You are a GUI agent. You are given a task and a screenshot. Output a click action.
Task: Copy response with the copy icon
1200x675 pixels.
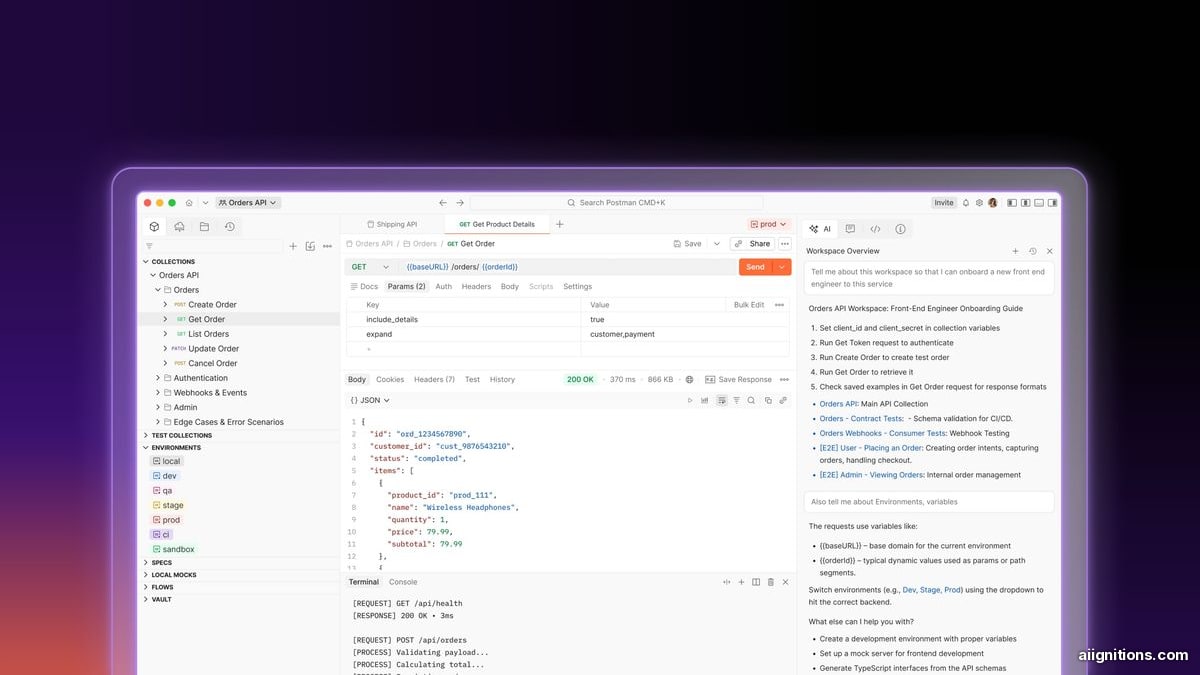[768, 400]
